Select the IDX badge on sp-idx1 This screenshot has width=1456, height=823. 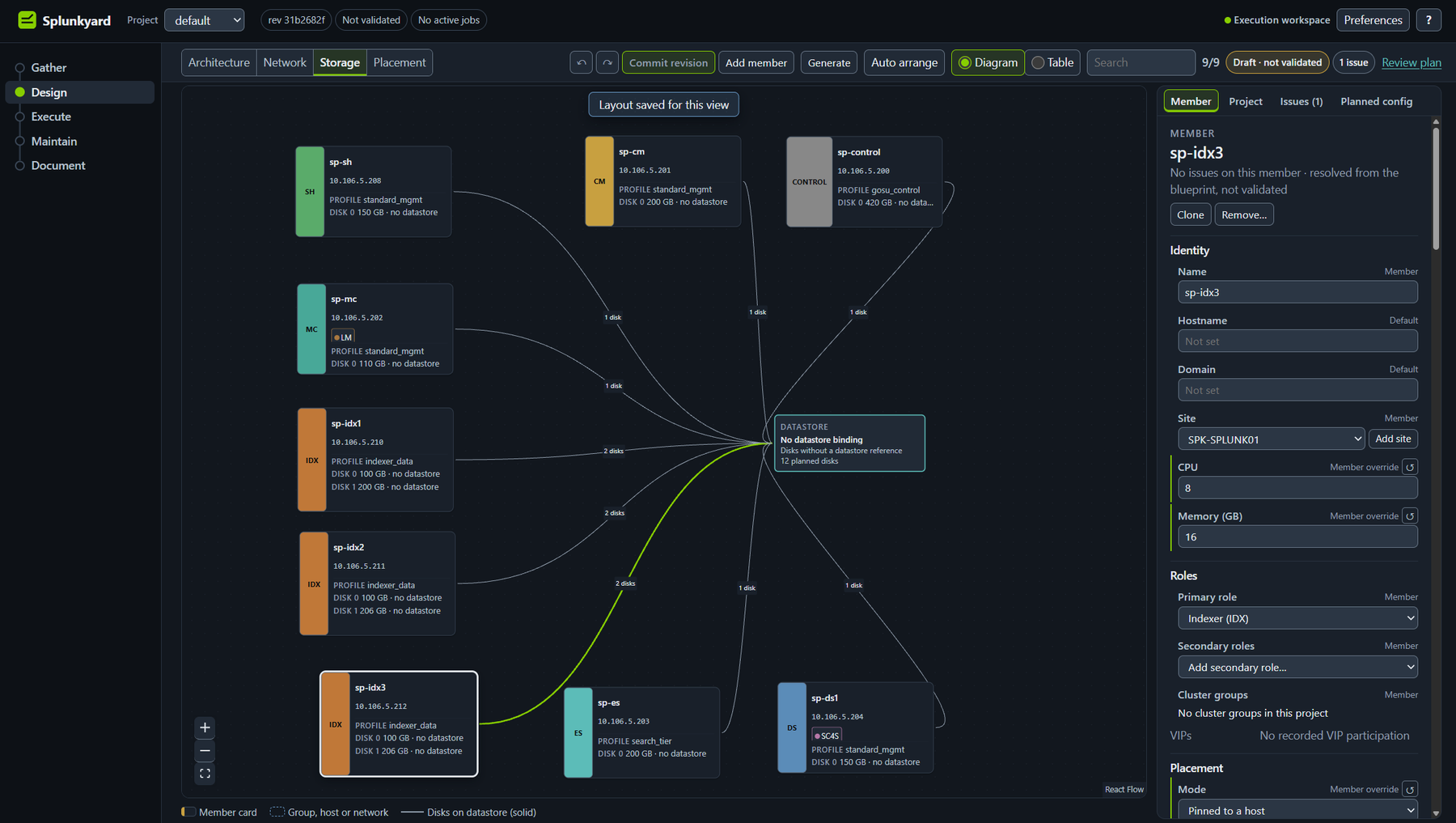point(312,460)
